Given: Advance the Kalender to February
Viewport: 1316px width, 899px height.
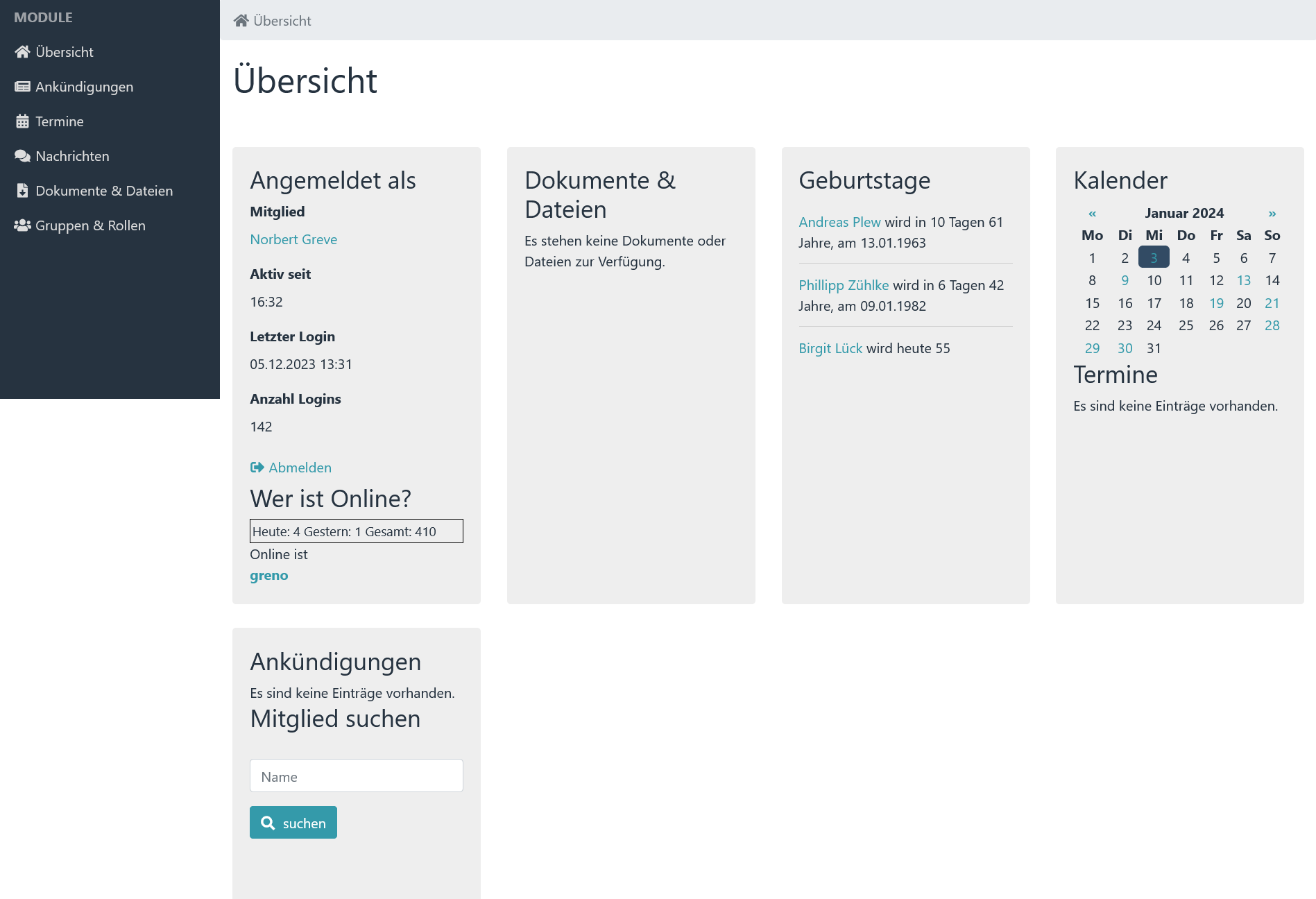Looking at the screenshot, I should [x=1272, y=213].
